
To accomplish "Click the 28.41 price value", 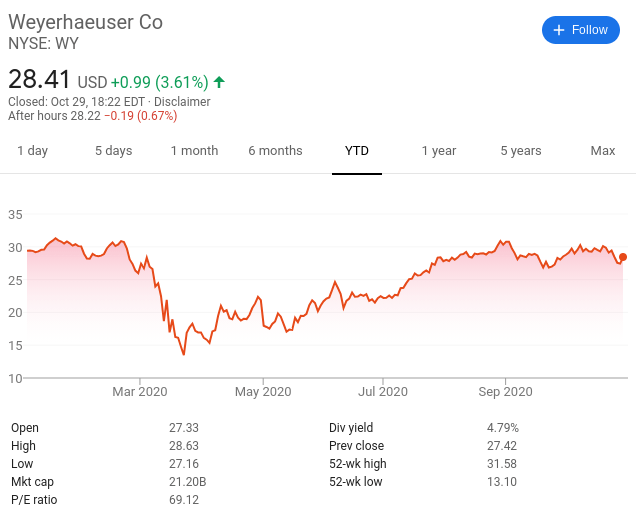I will [x=39, y=79].
